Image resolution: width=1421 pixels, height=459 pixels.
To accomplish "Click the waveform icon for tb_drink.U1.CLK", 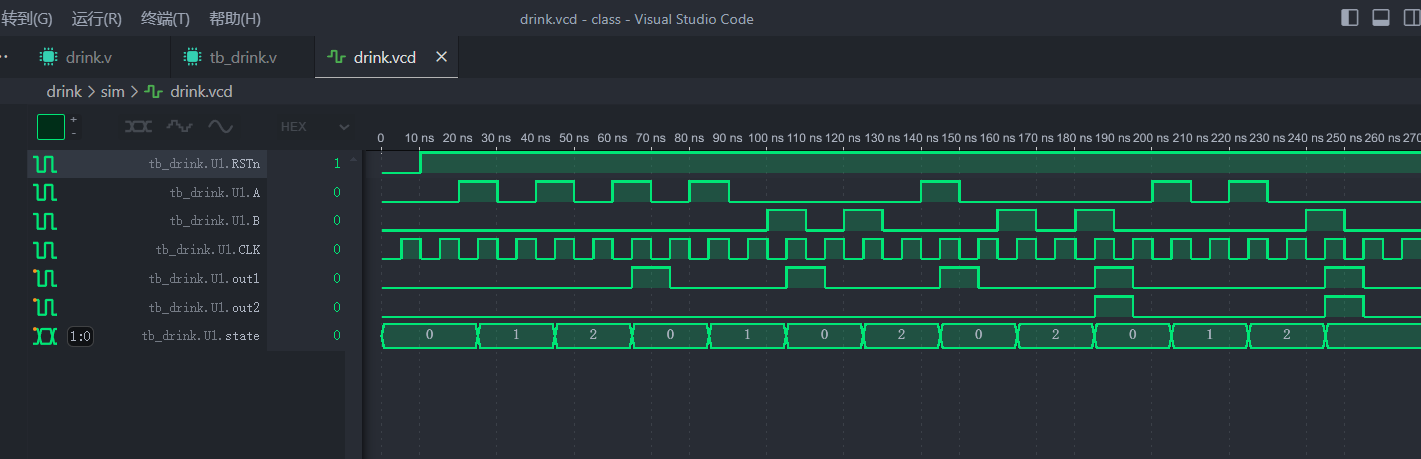I will (45, 249).
